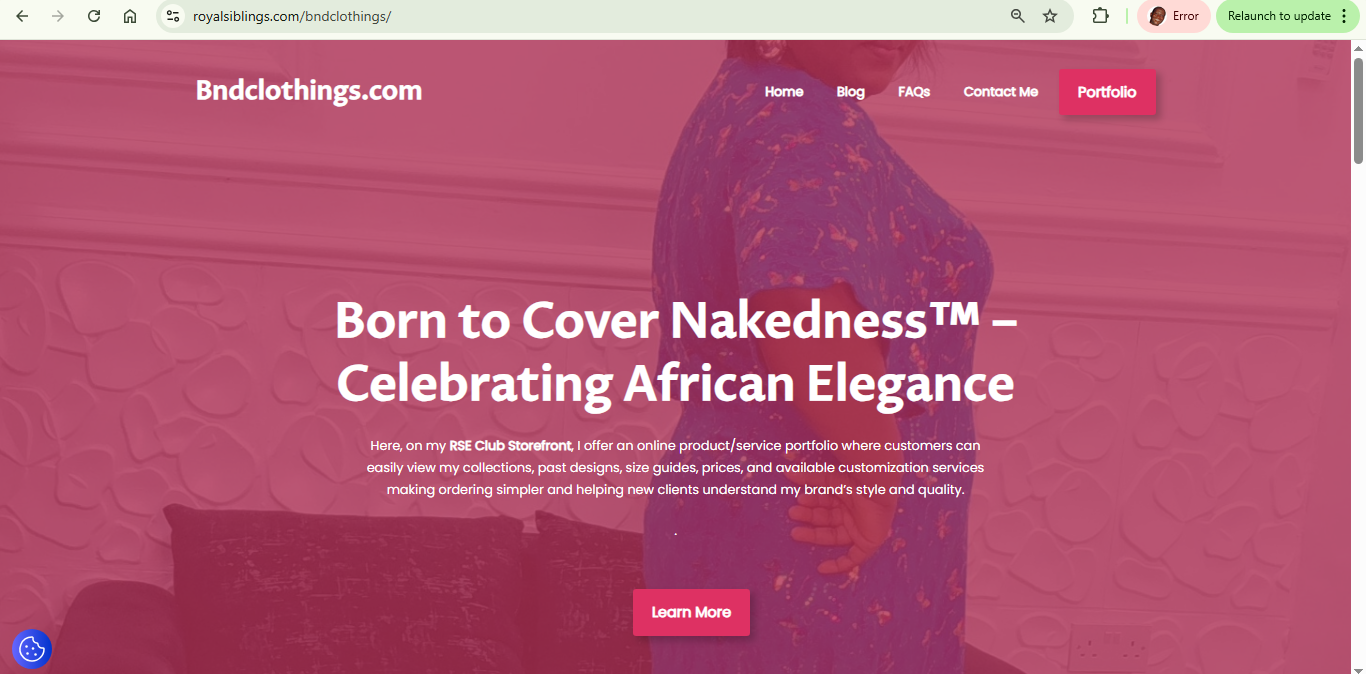1366x674 pixels.
Task: Open the Blog nav link
Action: (850, 92)
